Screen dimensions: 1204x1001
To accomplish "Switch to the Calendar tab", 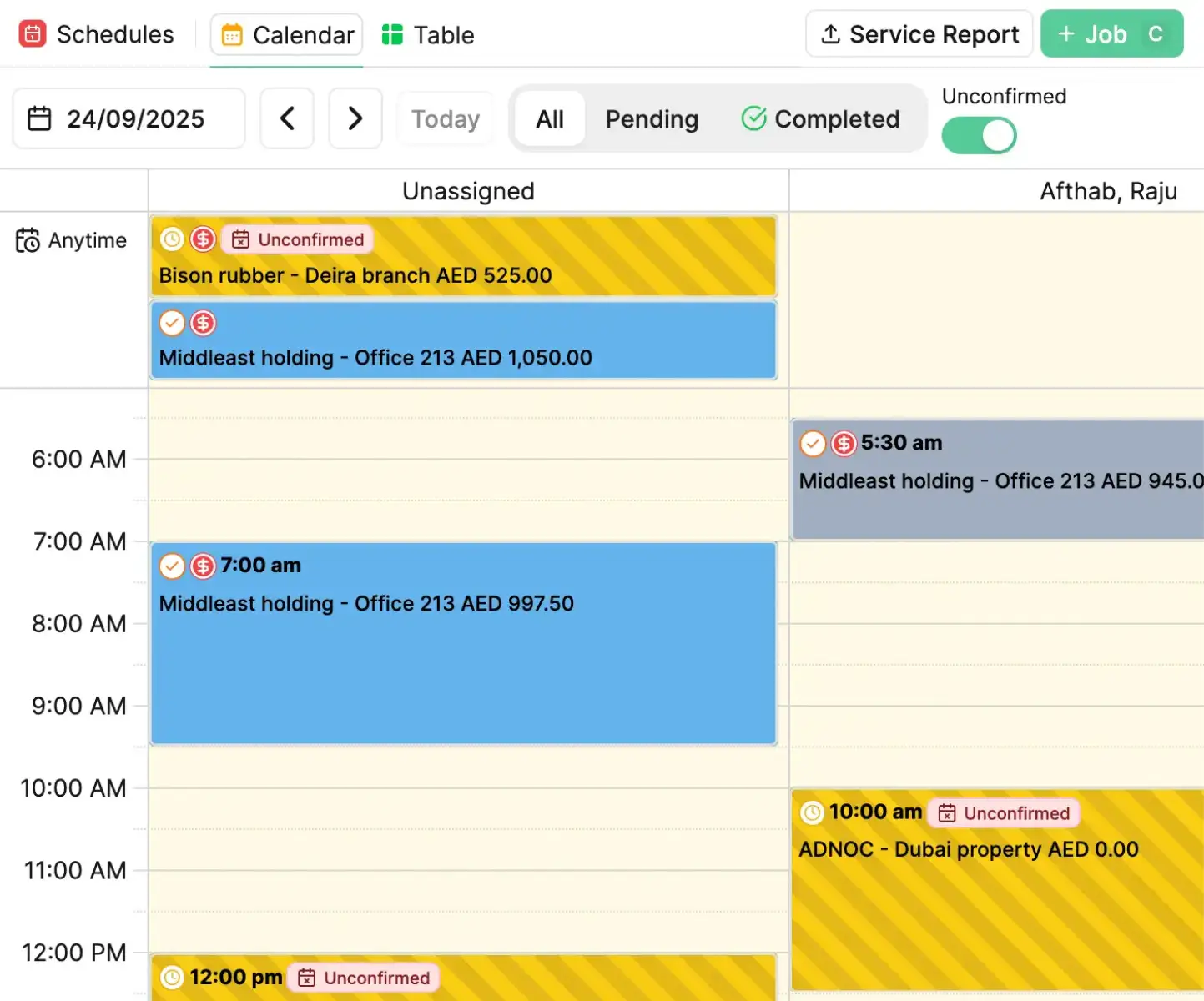I will click(x=287, y=35).
